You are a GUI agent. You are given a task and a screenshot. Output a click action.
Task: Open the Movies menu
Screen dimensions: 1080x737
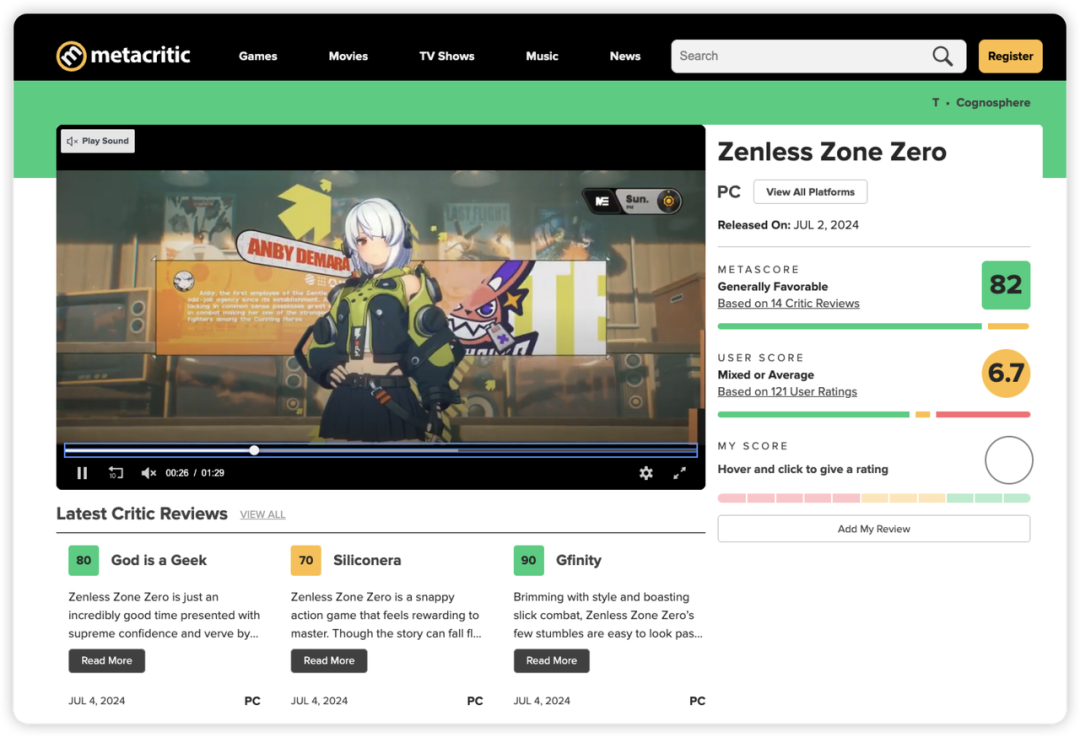click(348, 56)
